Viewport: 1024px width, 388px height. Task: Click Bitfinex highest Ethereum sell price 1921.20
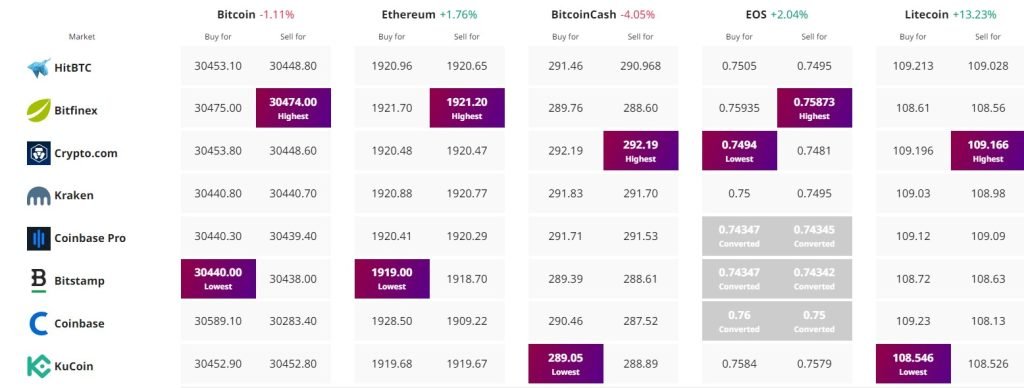(x=467, y=108)
